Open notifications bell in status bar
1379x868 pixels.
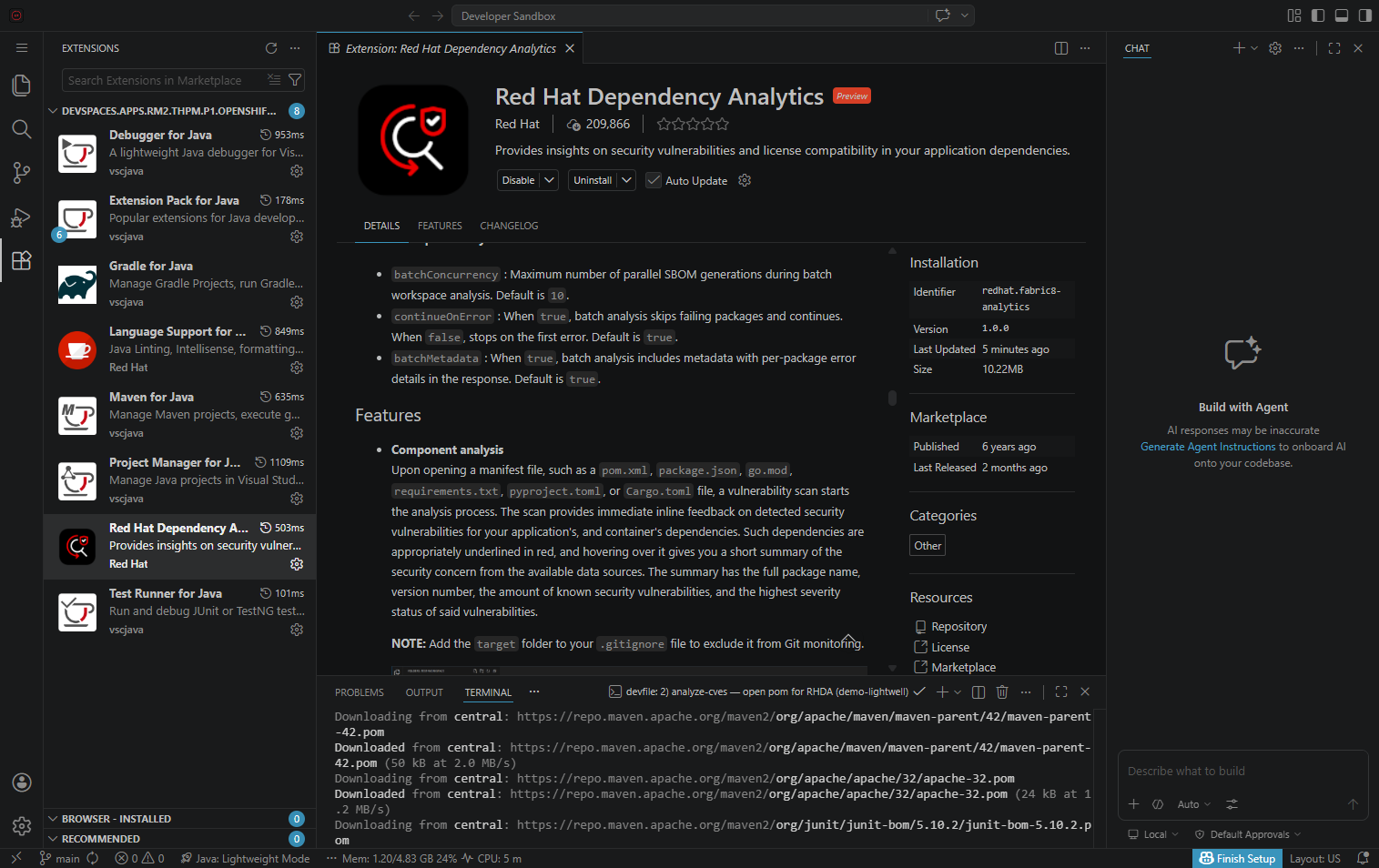[1363, 858]
